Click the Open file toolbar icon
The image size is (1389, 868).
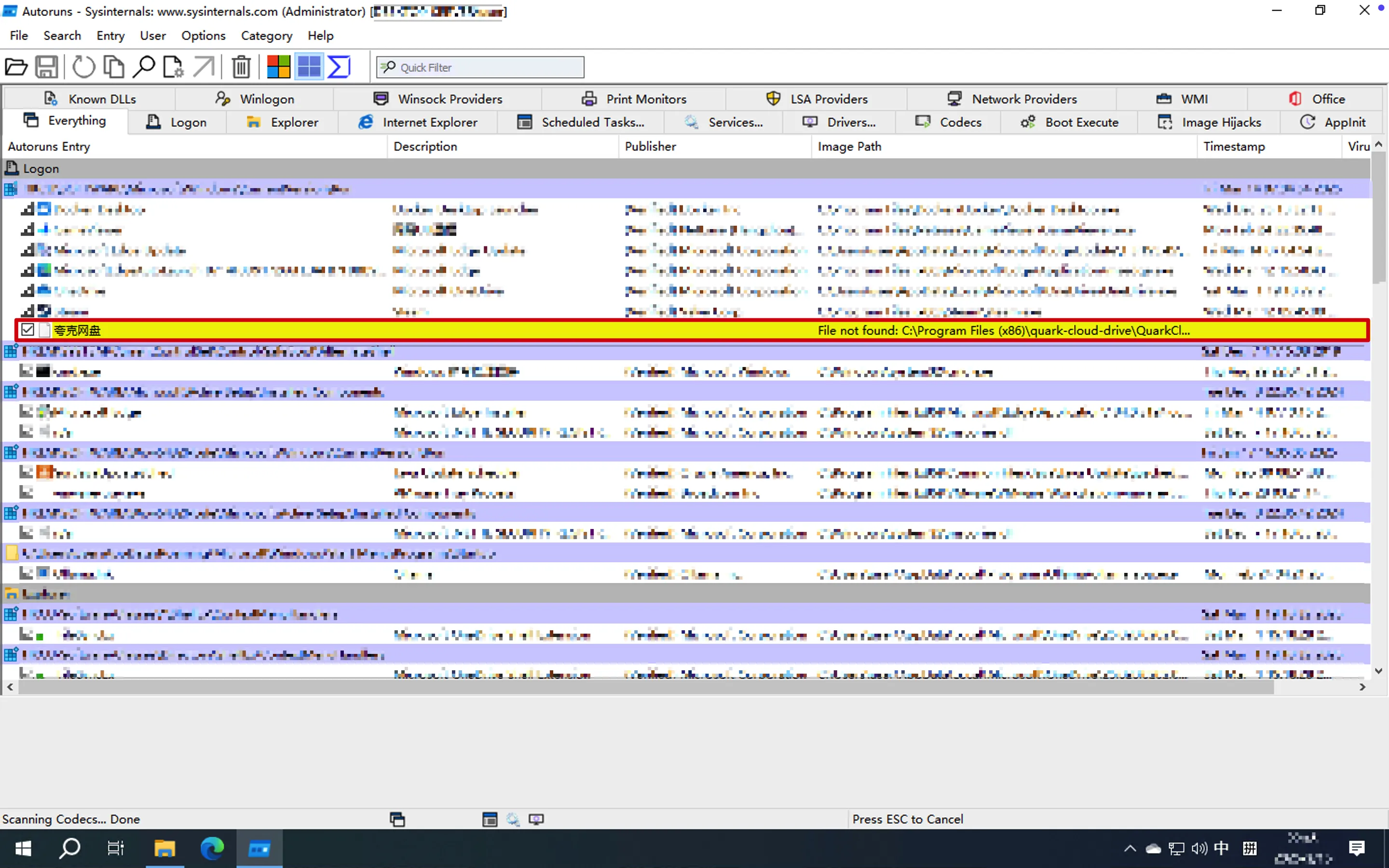click(x=16, y=67)
